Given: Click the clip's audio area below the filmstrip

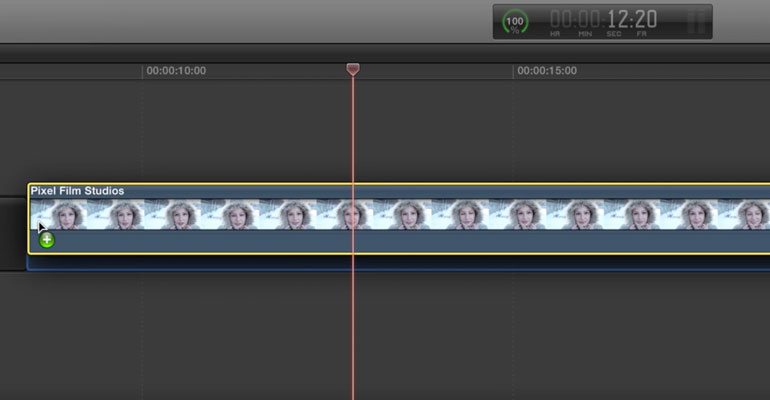Looking at the screenshot, I should point(399,240).
